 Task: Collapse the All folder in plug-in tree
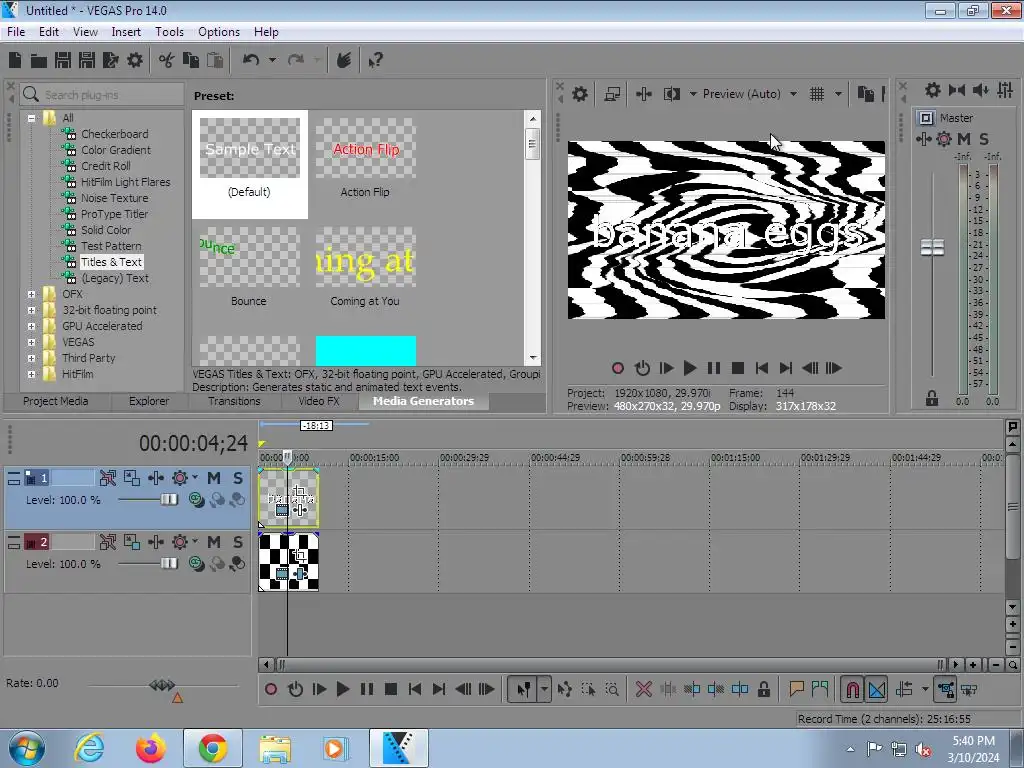[x=31, y=118]
